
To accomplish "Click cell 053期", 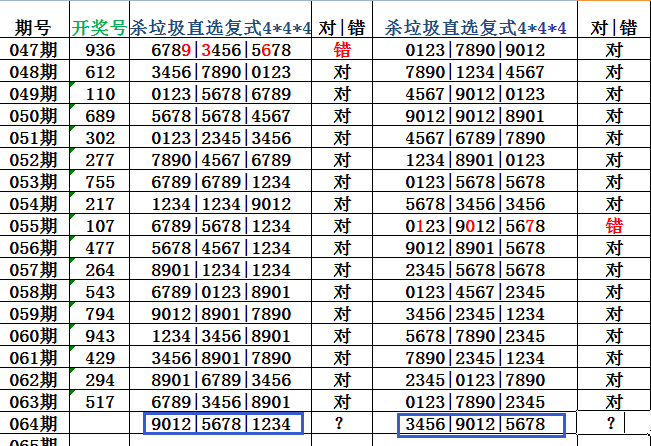I will pyautogui.click(x=33, y=182).
